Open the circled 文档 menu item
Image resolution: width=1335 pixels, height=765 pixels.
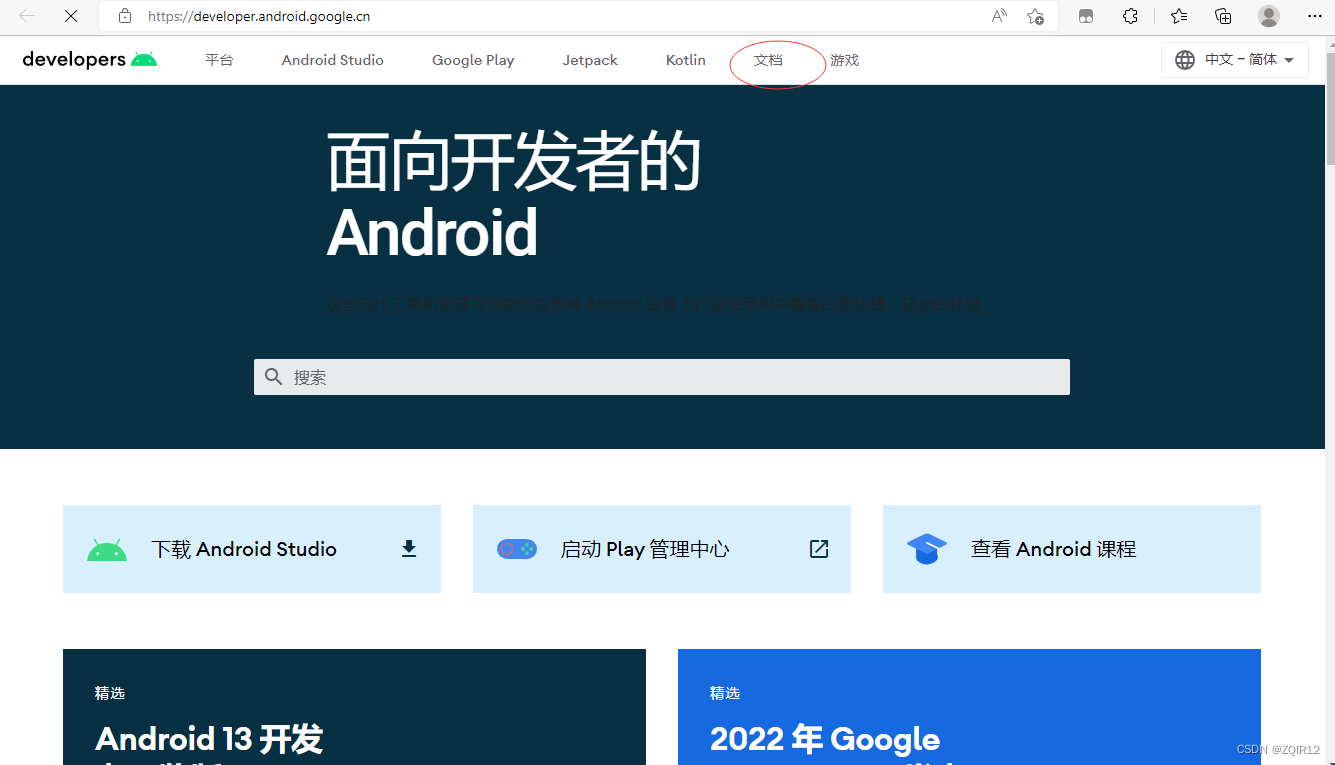tap(768, 60)
